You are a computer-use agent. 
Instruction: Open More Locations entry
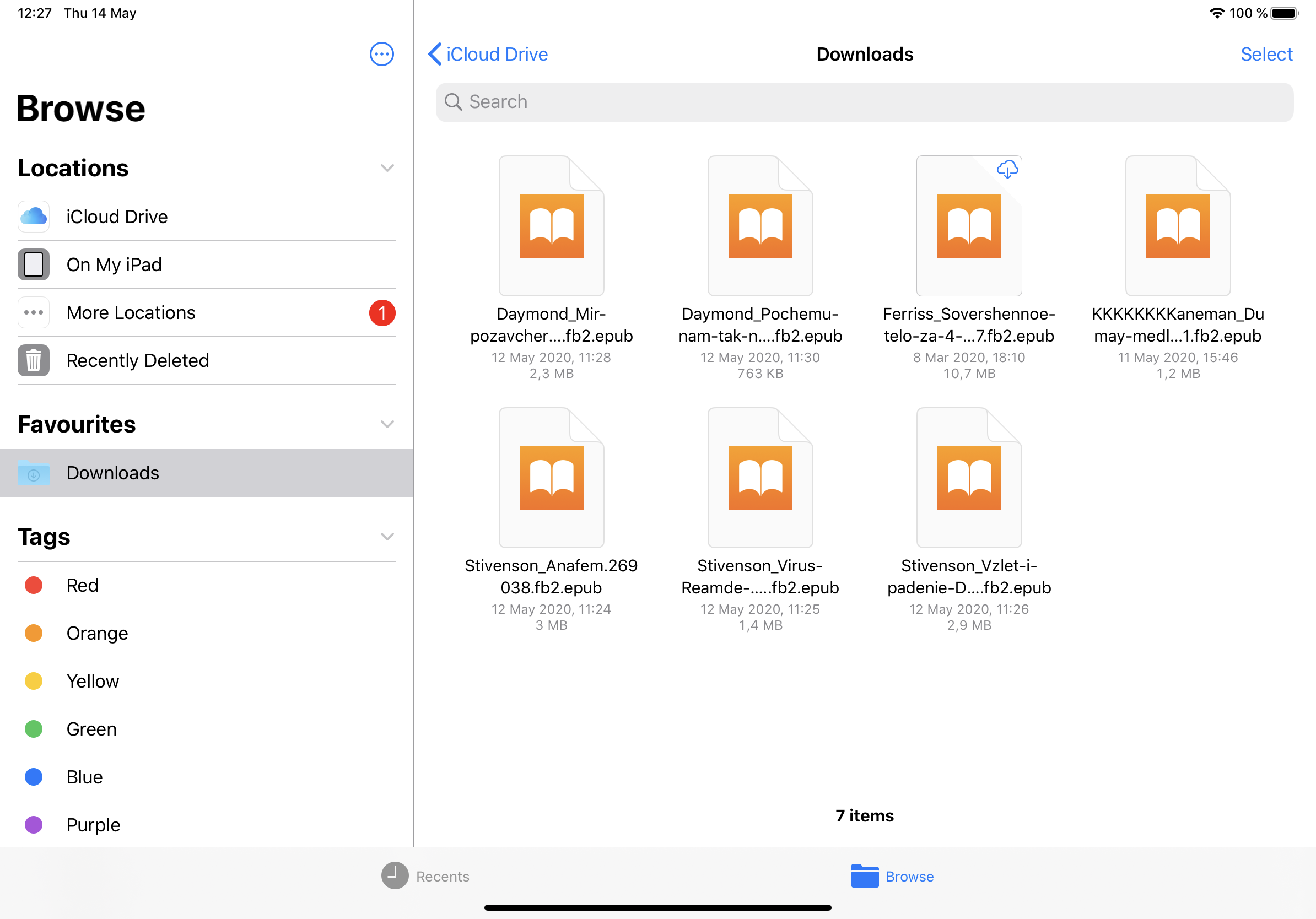206,313
